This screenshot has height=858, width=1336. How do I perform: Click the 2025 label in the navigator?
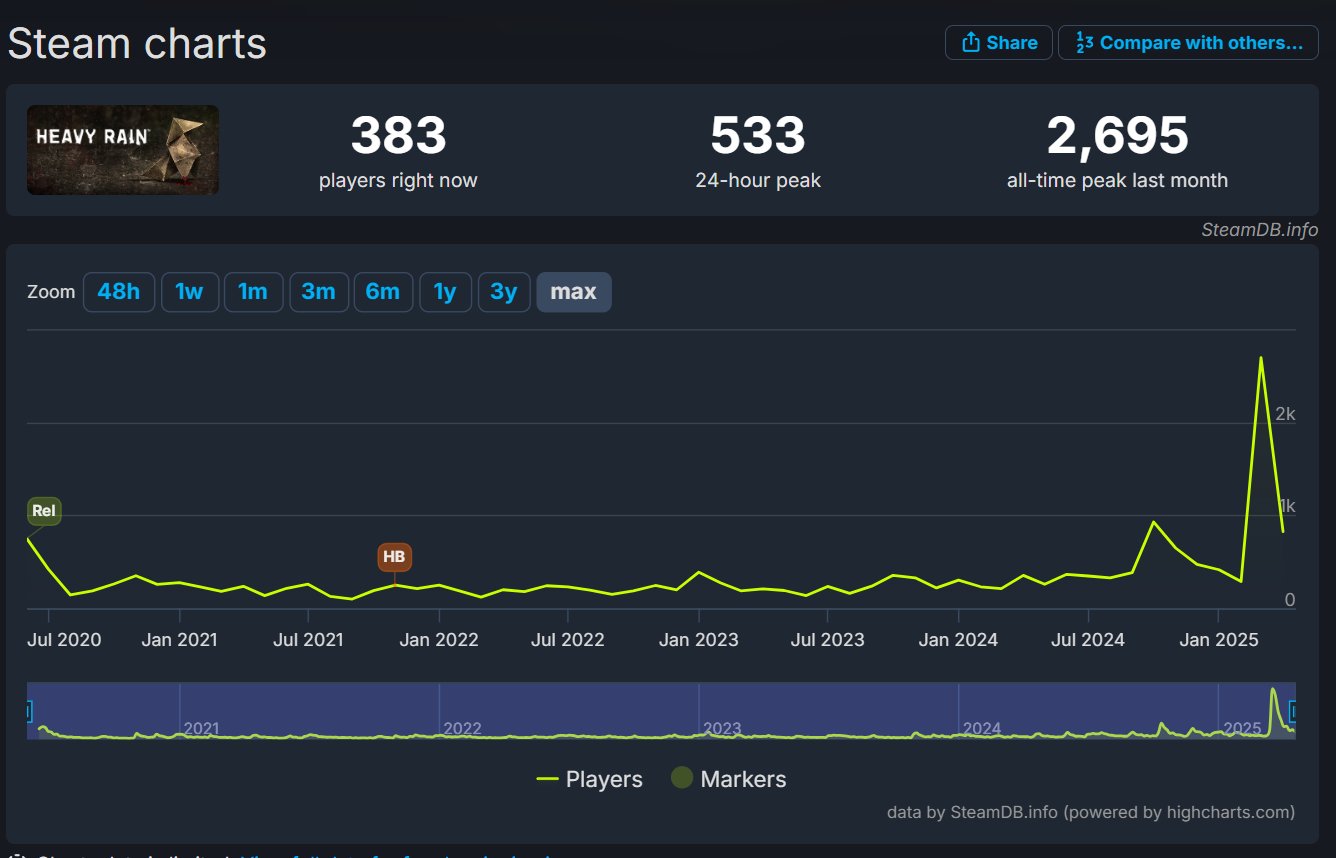tap(1242, 728)
